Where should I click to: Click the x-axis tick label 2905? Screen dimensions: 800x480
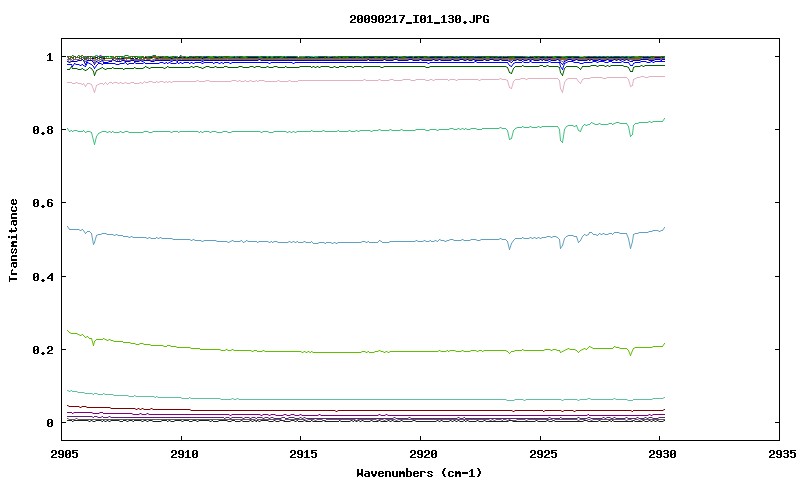point(64,454)
